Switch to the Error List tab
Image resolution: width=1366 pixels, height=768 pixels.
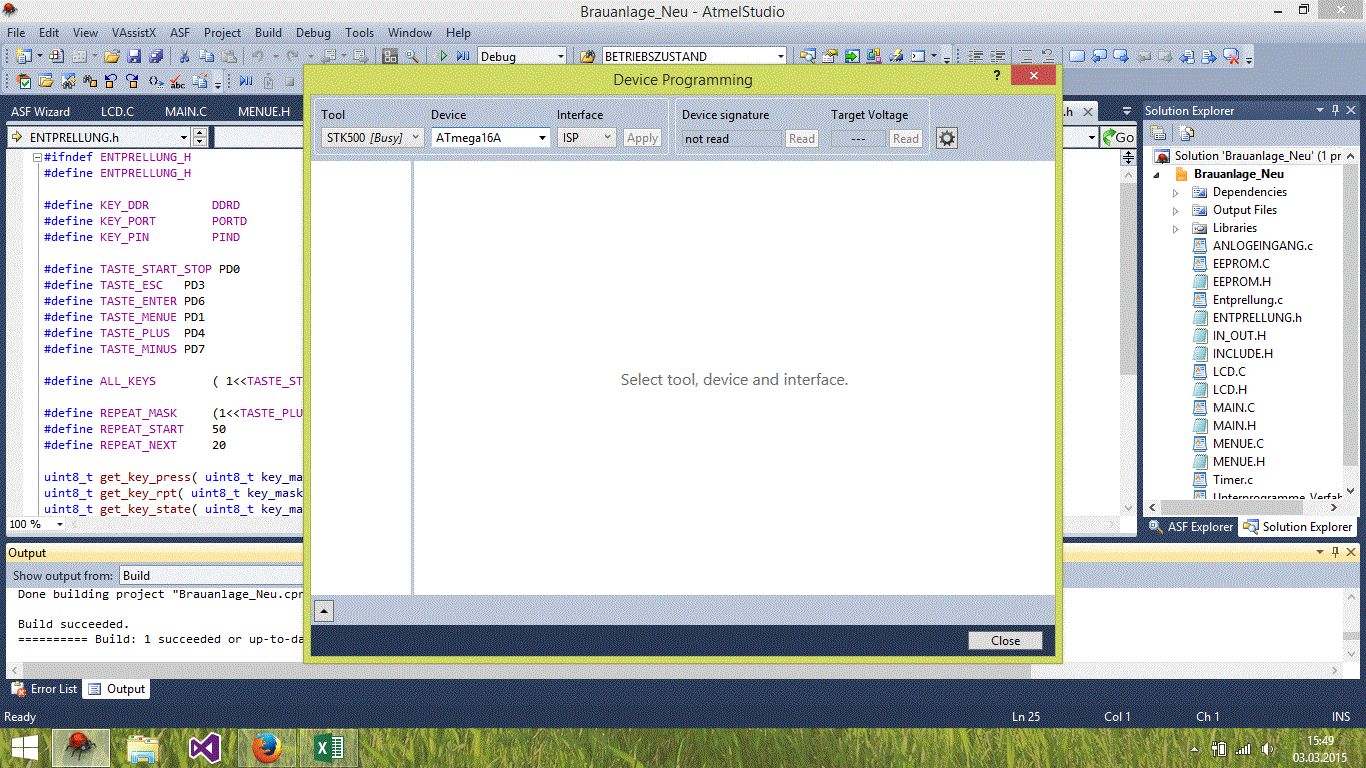44,688
